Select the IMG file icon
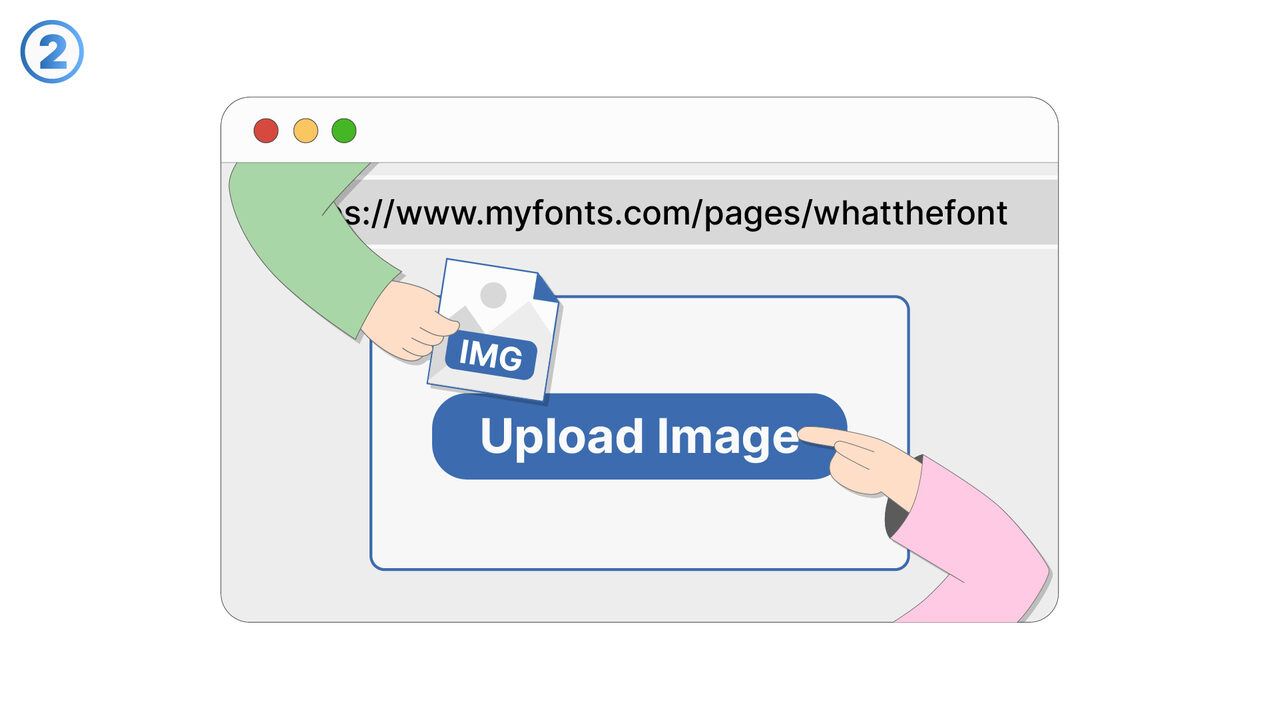 click(x=494, y=329)
